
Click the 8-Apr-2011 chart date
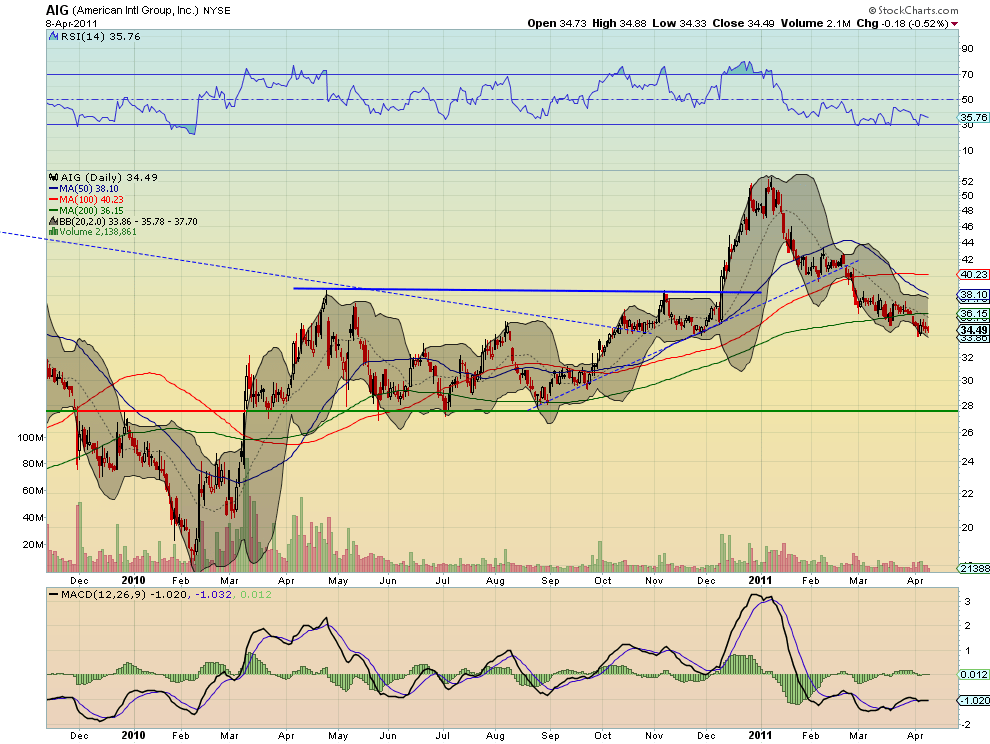pyautogui.click(x=69, y=23)
